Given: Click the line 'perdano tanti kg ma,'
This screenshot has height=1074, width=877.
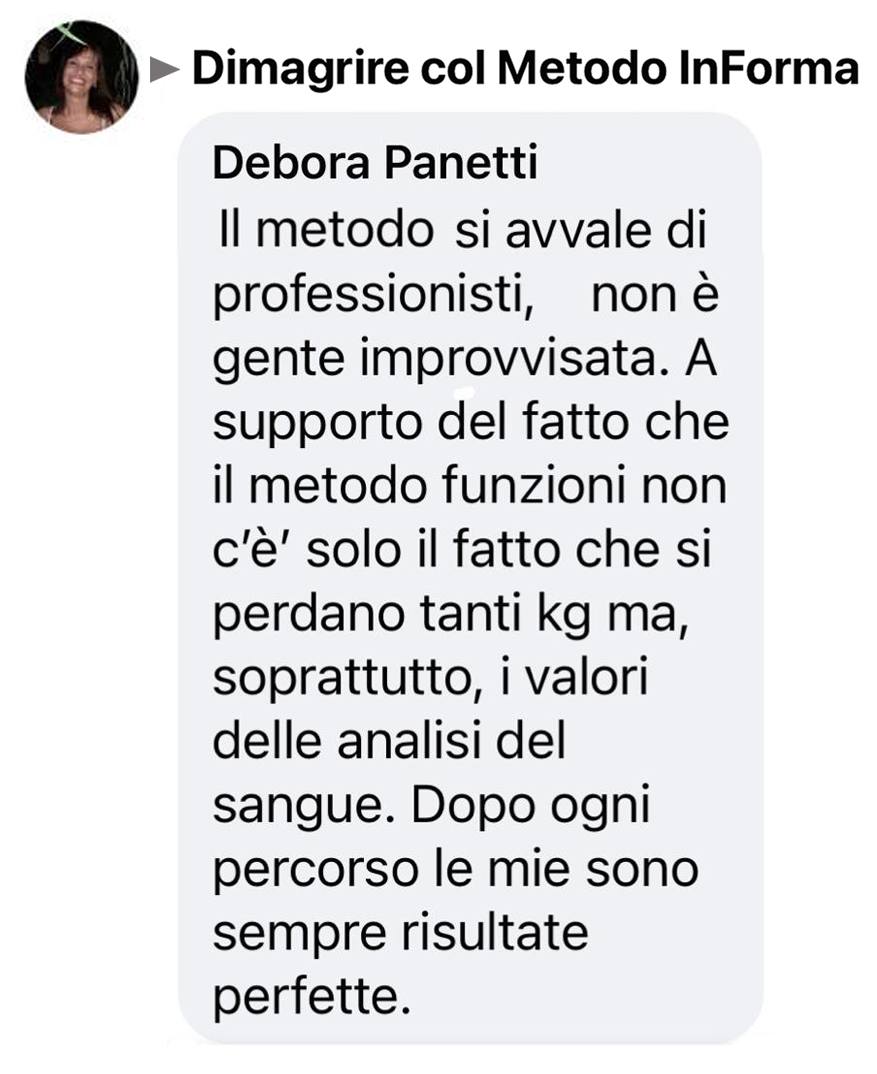Looking at the screenshot, I should pos(450,614).
